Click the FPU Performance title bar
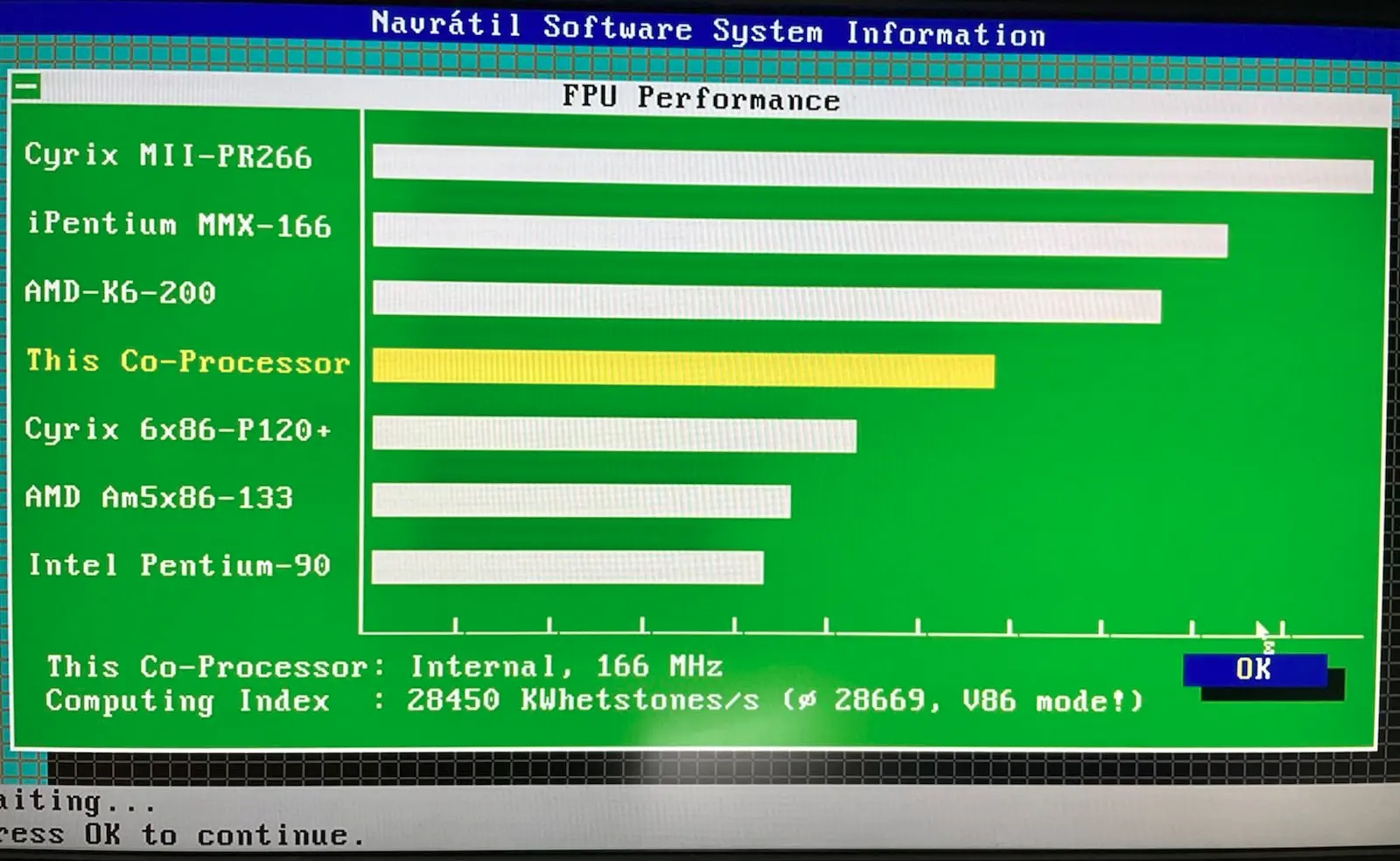The width and height of the screenshot is (1400, 861). [700, 96]
